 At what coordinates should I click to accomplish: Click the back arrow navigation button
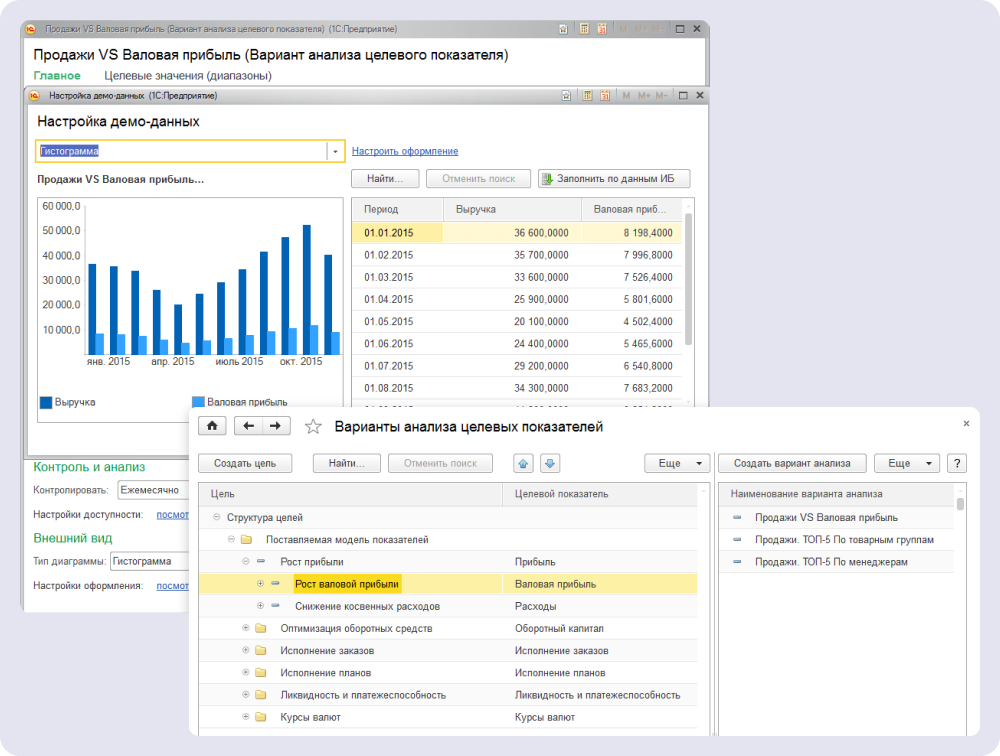click(x=248, y=426)
